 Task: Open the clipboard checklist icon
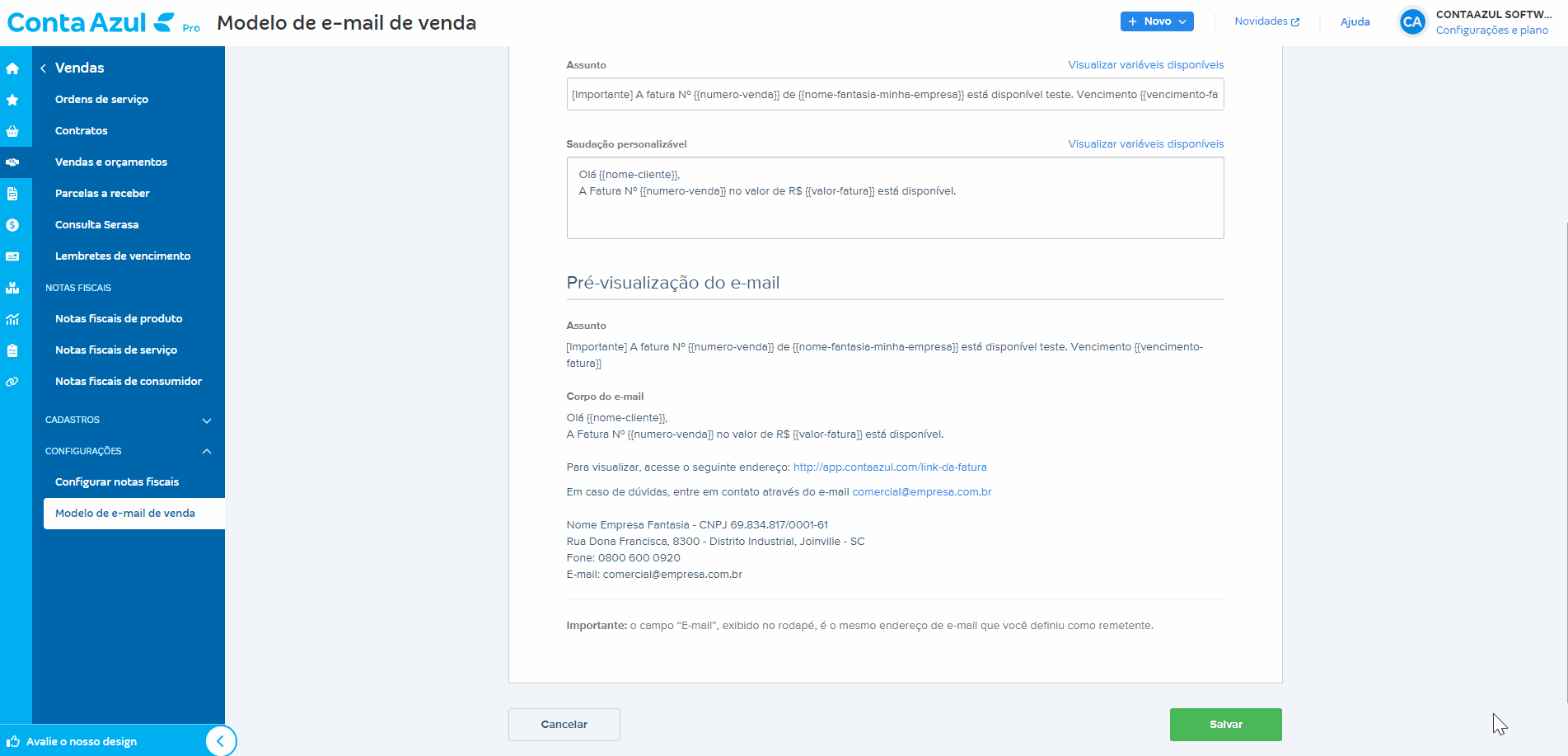pyautogui.click(x=12, y=350)
